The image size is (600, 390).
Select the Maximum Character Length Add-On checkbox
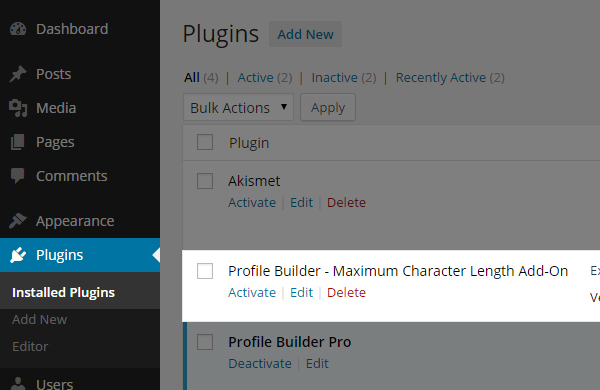click(205, 271)
